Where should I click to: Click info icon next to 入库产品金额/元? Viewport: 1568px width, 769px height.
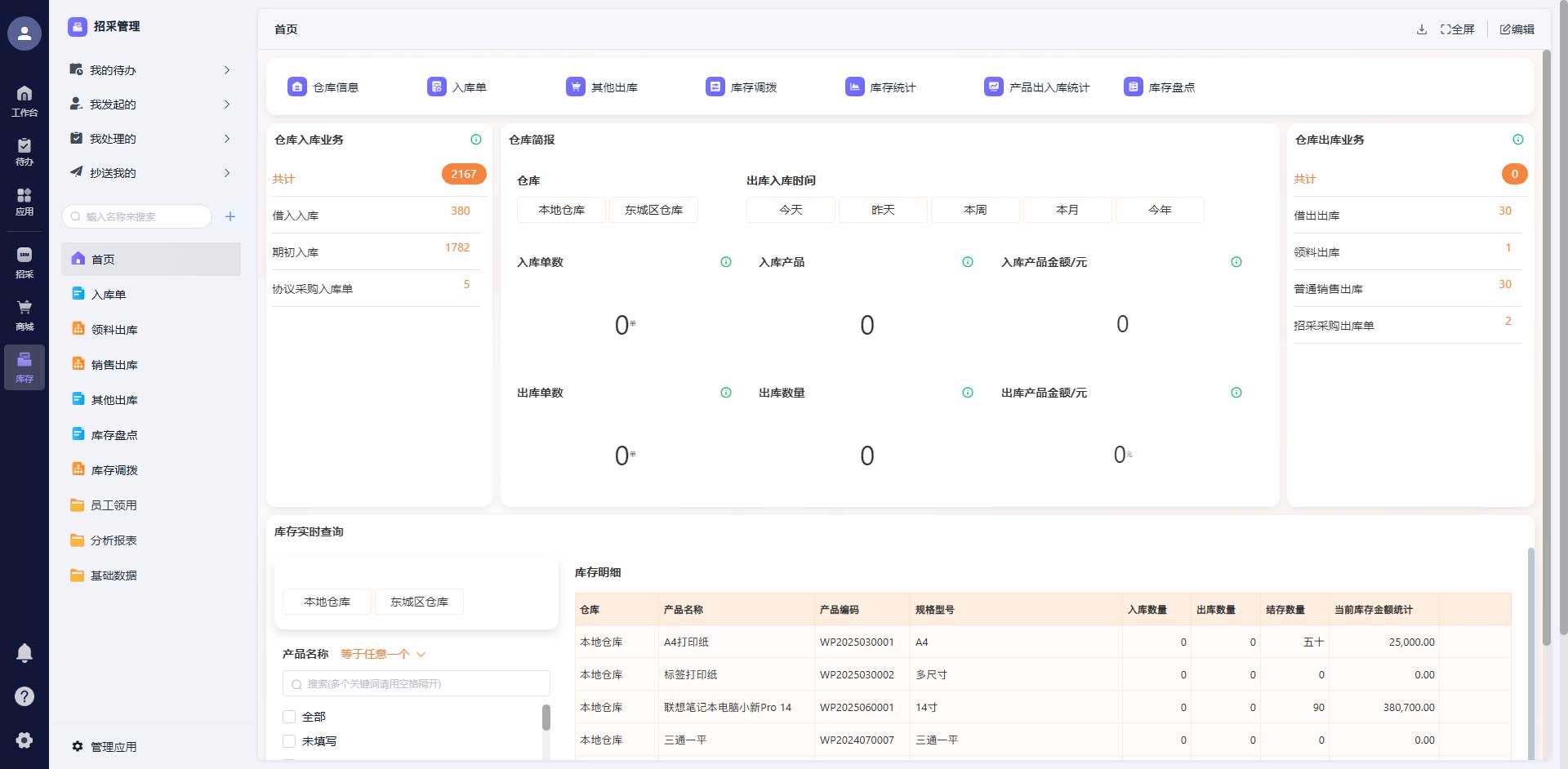1236,262
